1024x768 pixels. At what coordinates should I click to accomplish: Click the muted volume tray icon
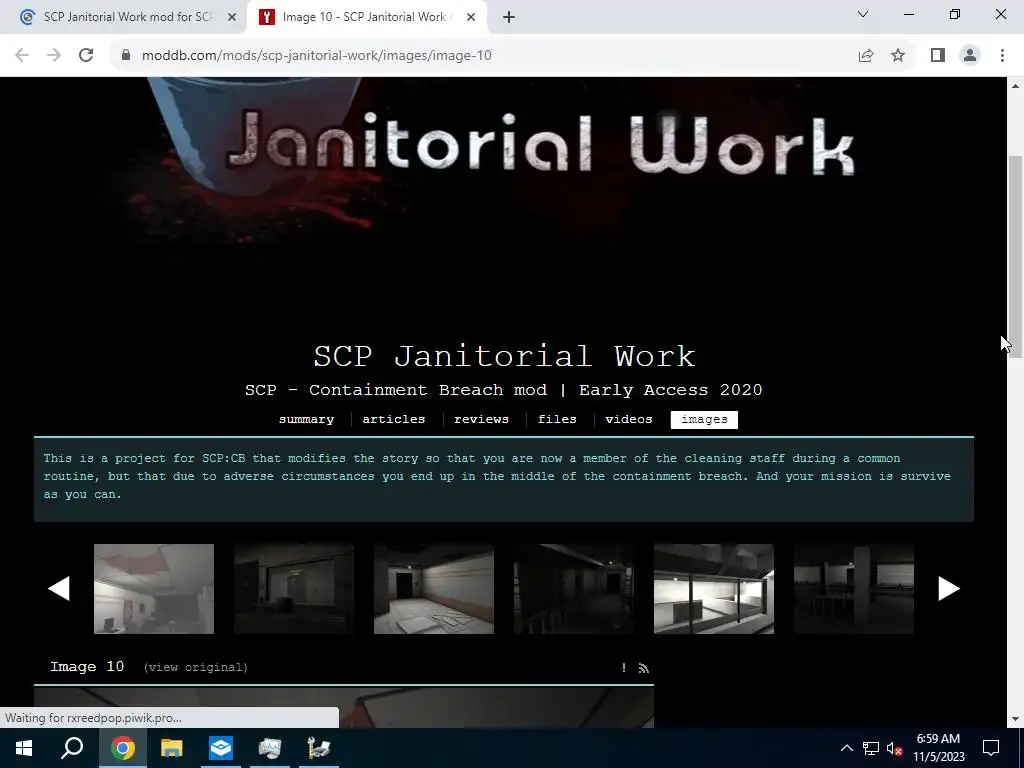(x=895, y=748)
